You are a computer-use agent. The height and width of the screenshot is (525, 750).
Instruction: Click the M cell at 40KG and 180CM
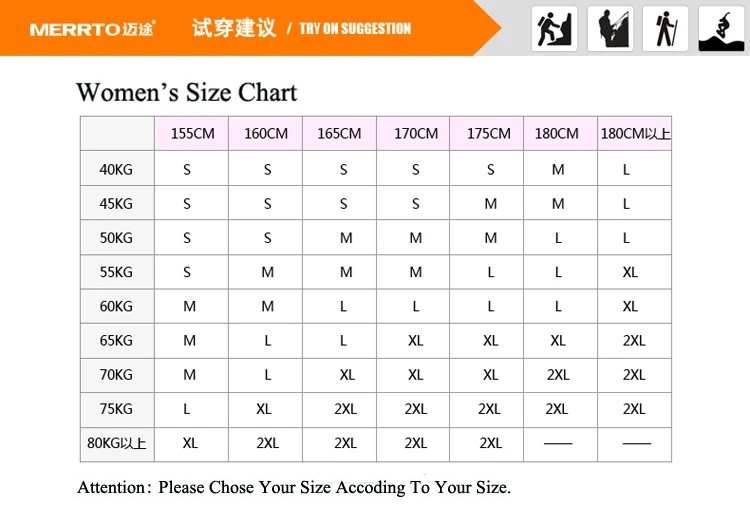tap(558, 169)
